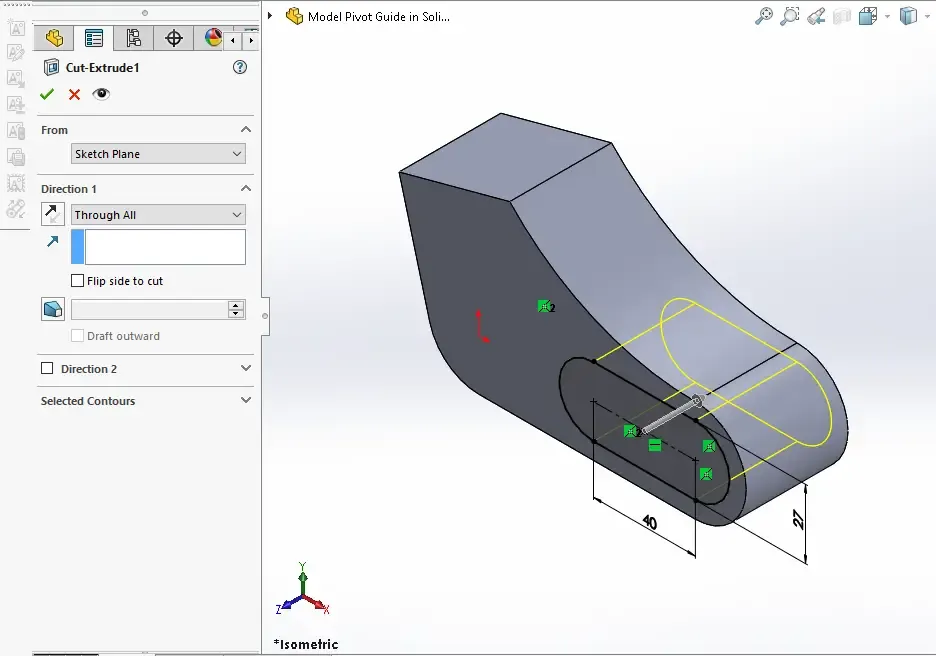
Task: Toggle the Draft On/Off button
Action: [x=53, y=309]
